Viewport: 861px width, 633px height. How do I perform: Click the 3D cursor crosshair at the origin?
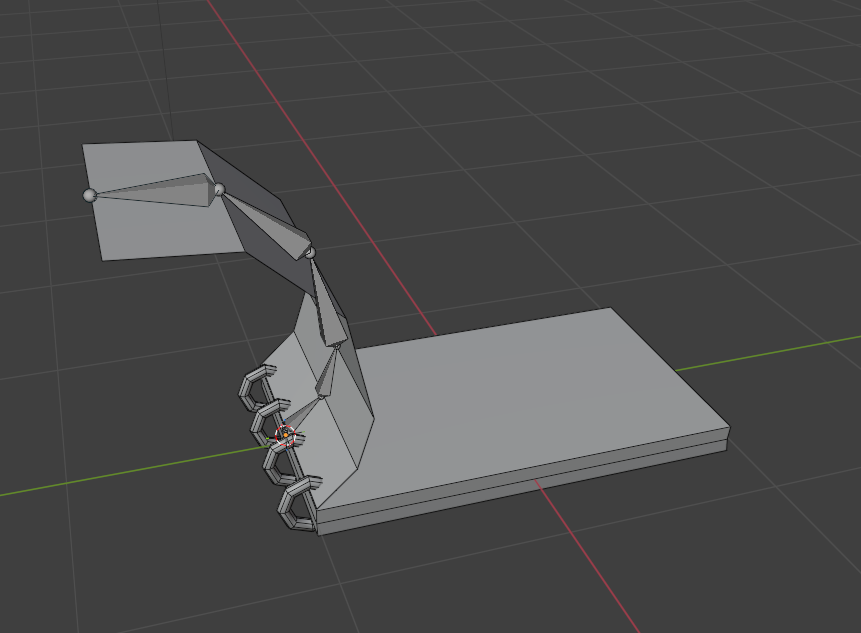286,435
